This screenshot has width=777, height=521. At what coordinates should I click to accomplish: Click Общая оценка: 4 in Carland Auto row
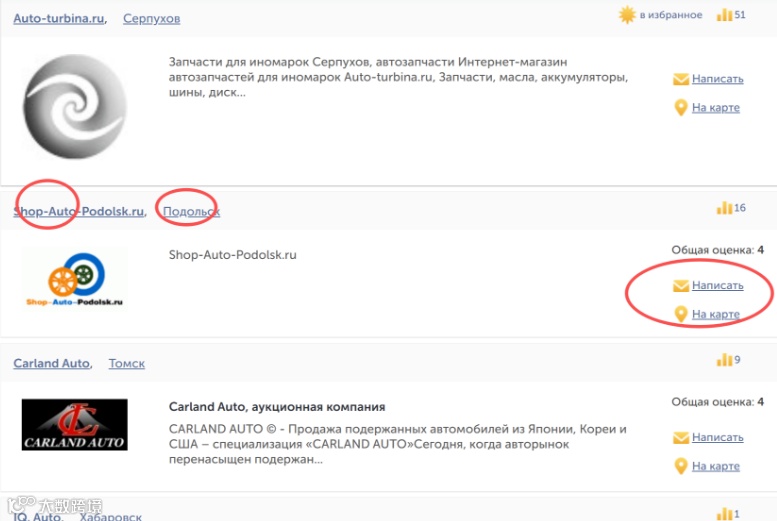tap(718, 402)
